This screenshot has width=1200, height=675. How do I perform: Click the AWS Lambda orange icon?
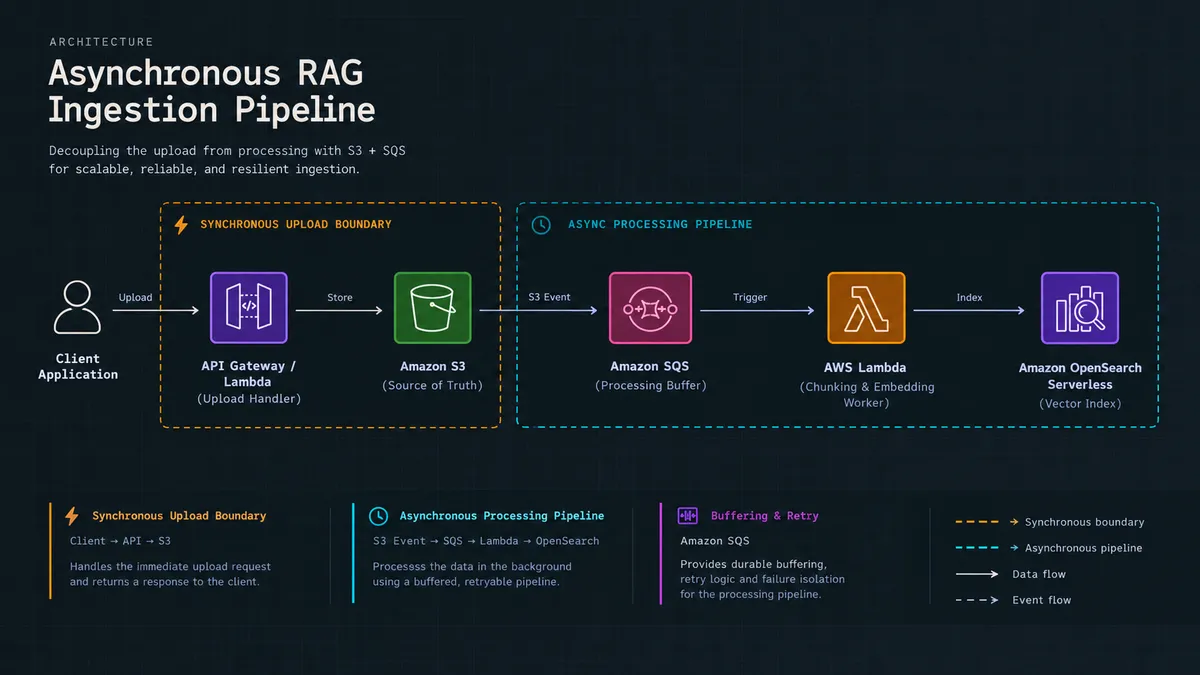coord(866,309)
